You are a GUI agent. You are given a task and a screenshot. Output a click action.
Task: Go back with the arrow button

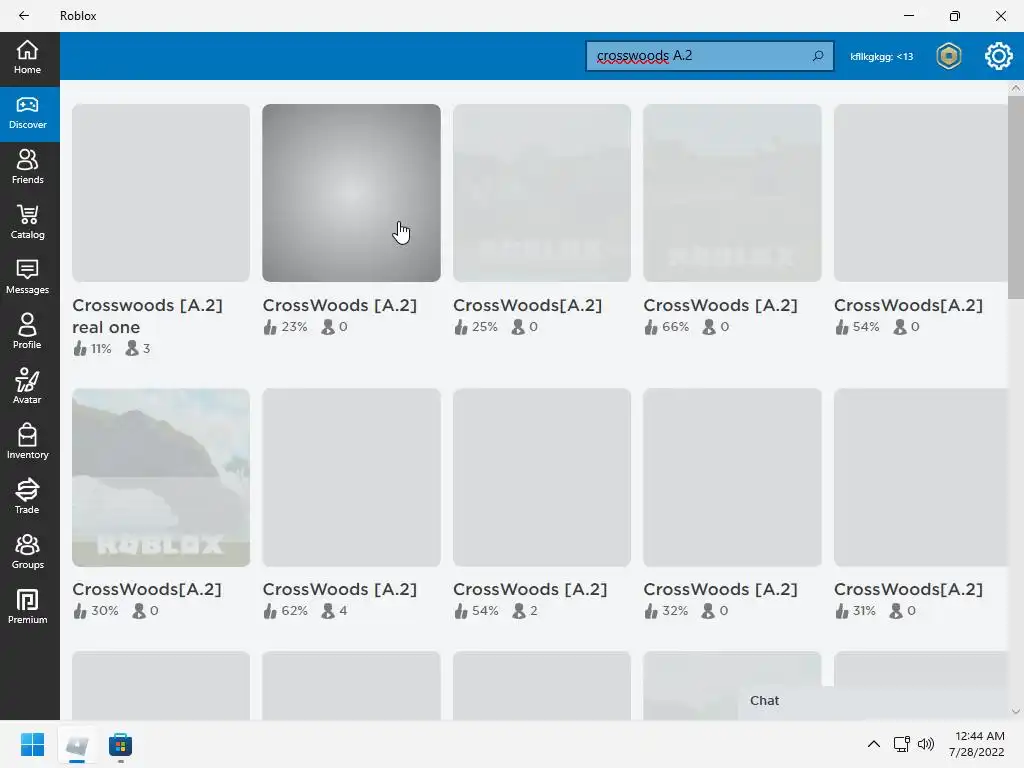[24, 16]
